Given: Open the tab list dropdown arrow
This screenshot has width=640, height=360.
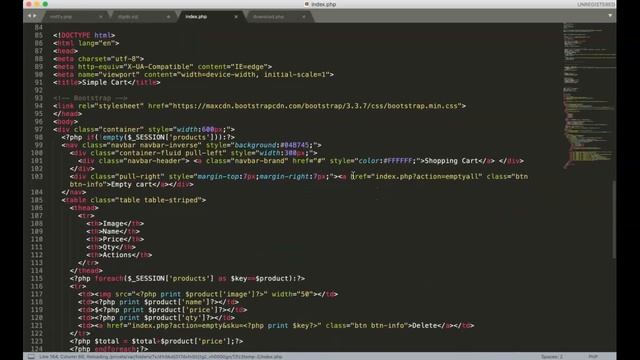Looking at the screenshot, I should 610,16.
